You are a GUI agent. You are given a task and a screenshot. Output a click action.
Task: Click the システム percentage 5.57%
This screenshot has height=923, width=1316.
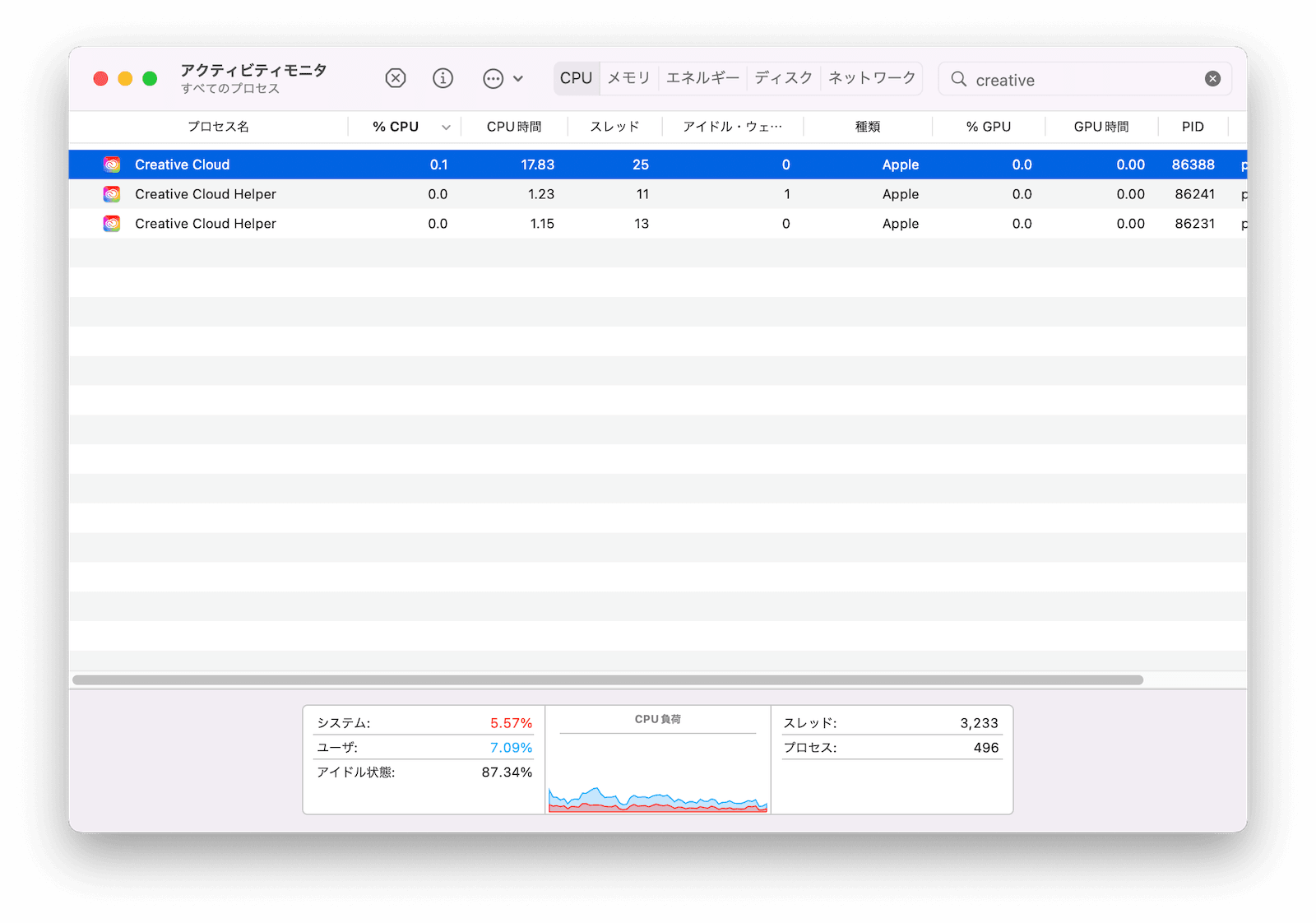pos(512,723)
